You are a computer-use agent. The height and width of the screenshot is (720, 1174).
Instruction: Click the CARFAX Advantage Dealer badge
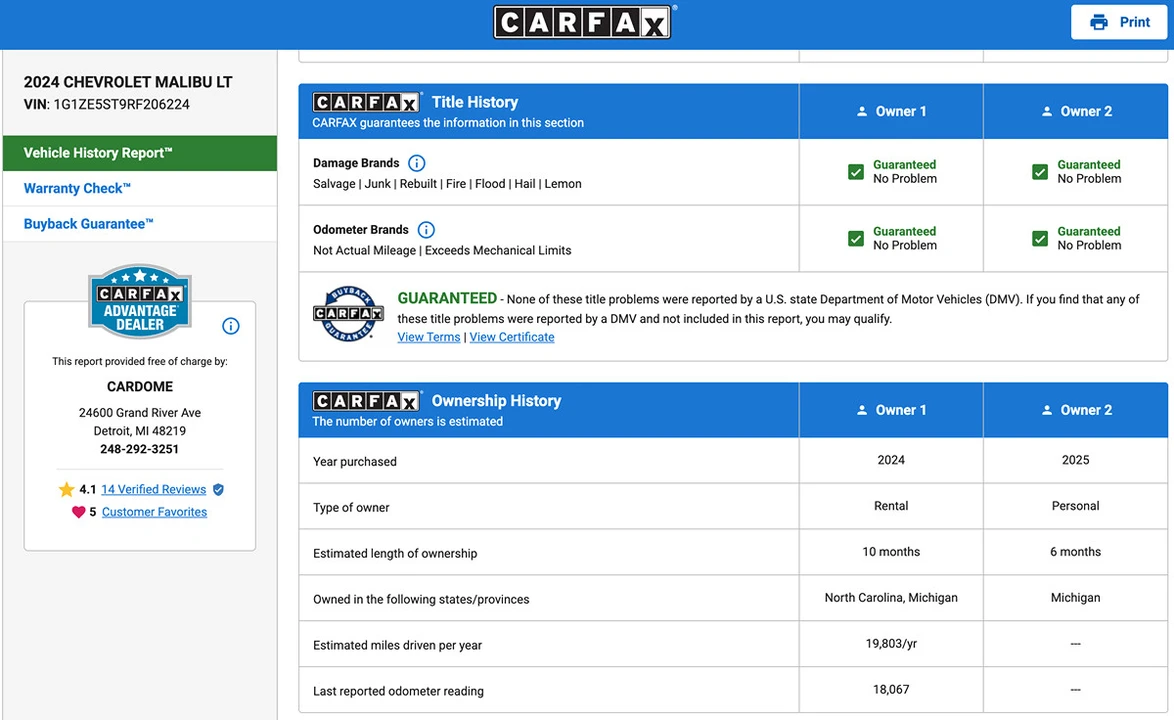point(140,301)
